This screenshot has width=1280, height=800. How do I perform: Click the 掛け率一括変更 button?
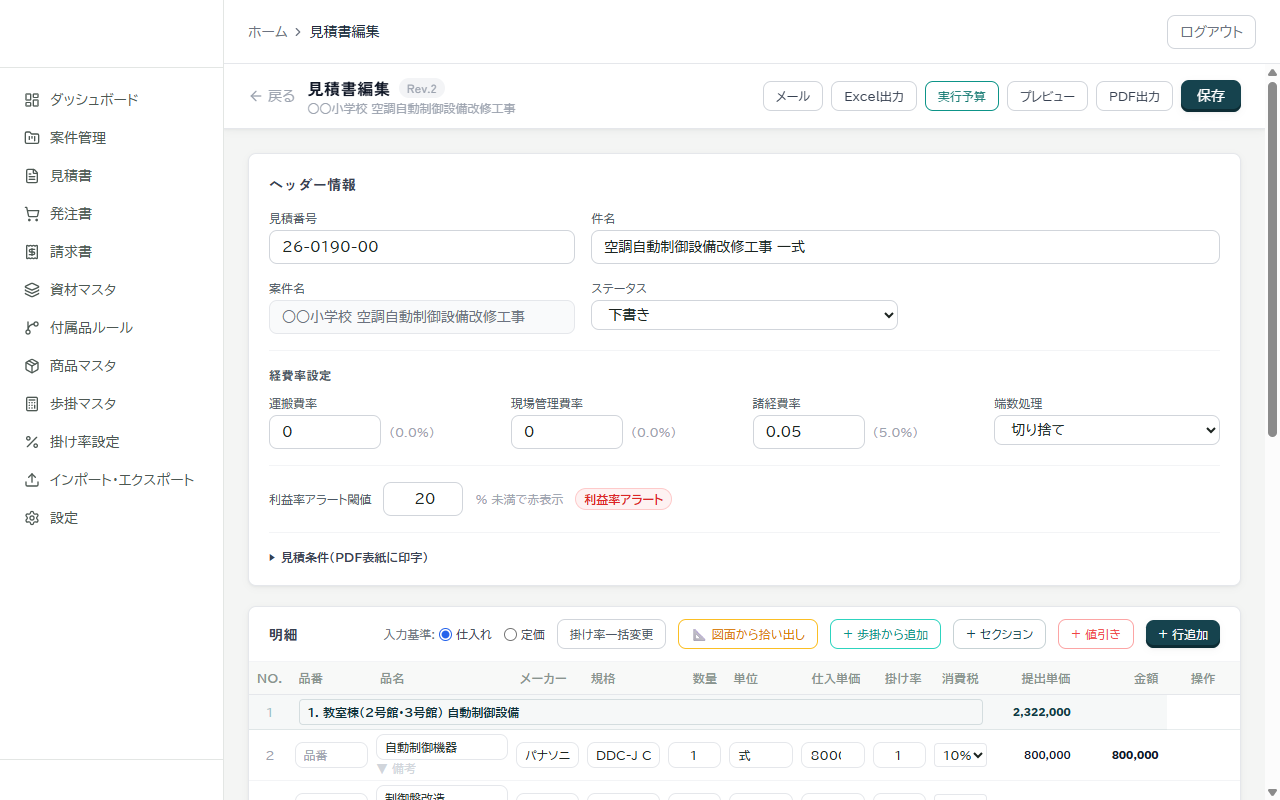611,634
